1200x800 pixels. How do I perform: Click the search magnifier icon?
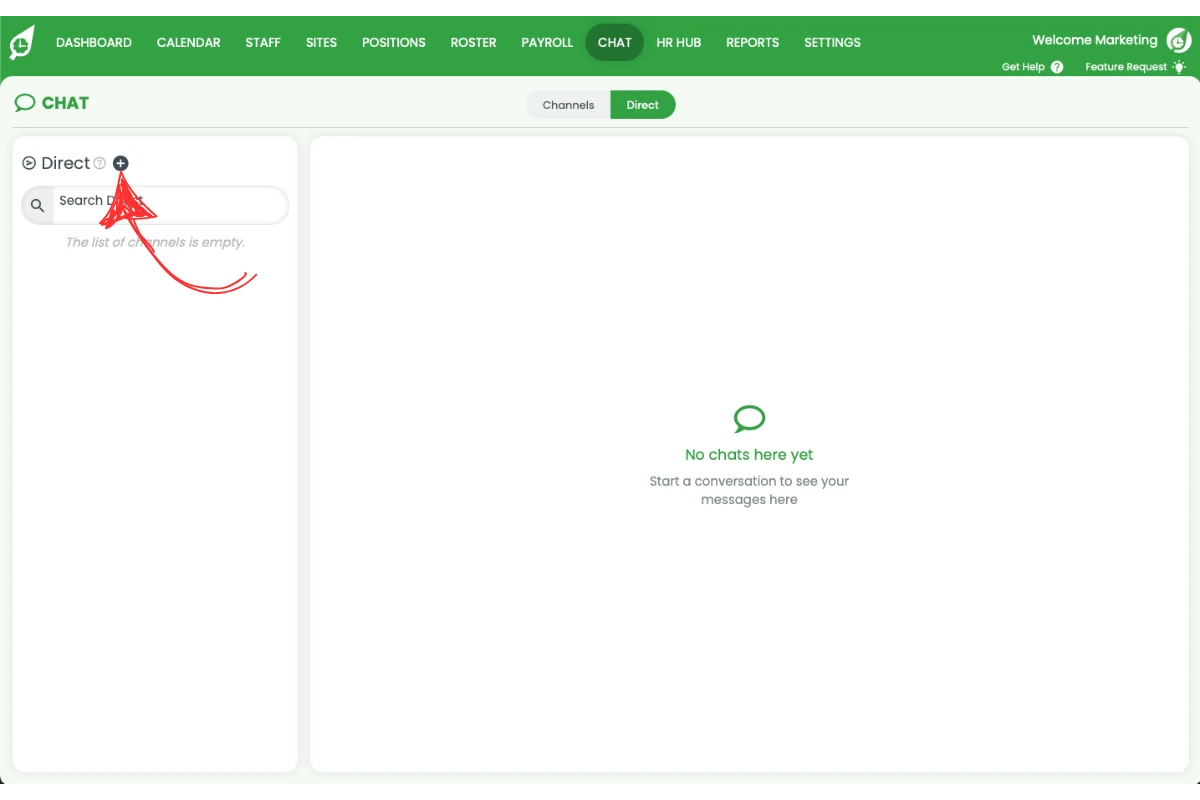point(37,205)
